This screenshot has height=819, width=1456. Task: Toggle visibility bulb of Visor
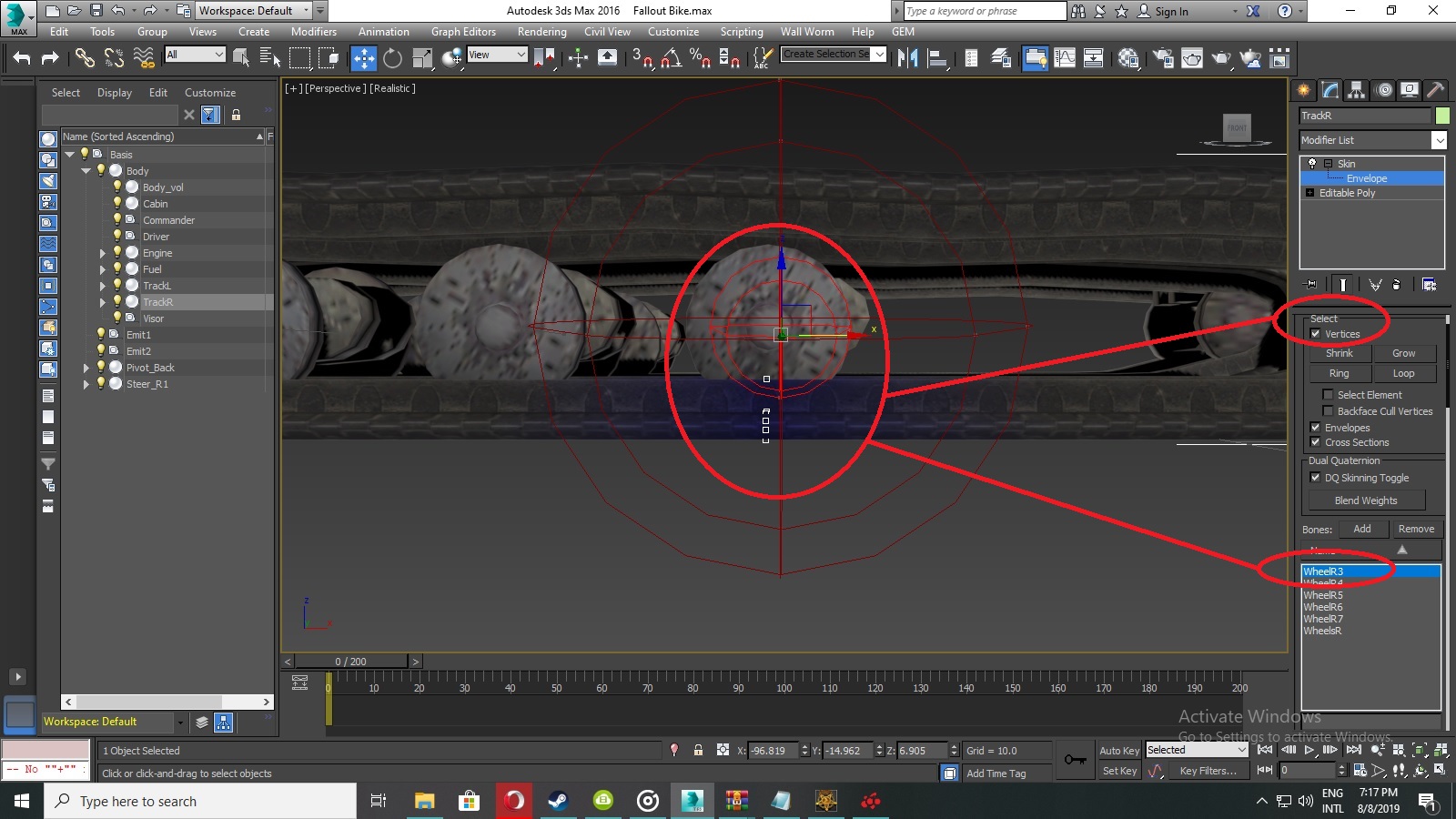tap(117, 318)
